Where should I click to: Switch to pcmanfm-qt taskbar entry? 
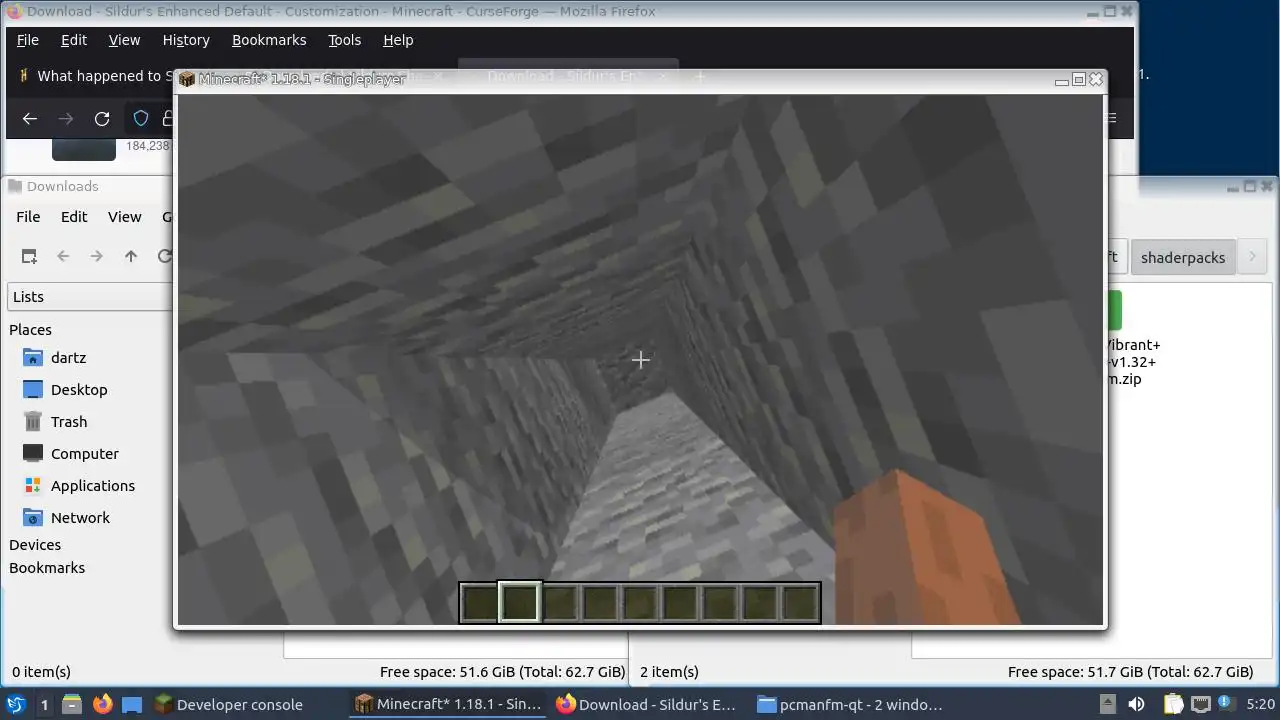[850, 704]
